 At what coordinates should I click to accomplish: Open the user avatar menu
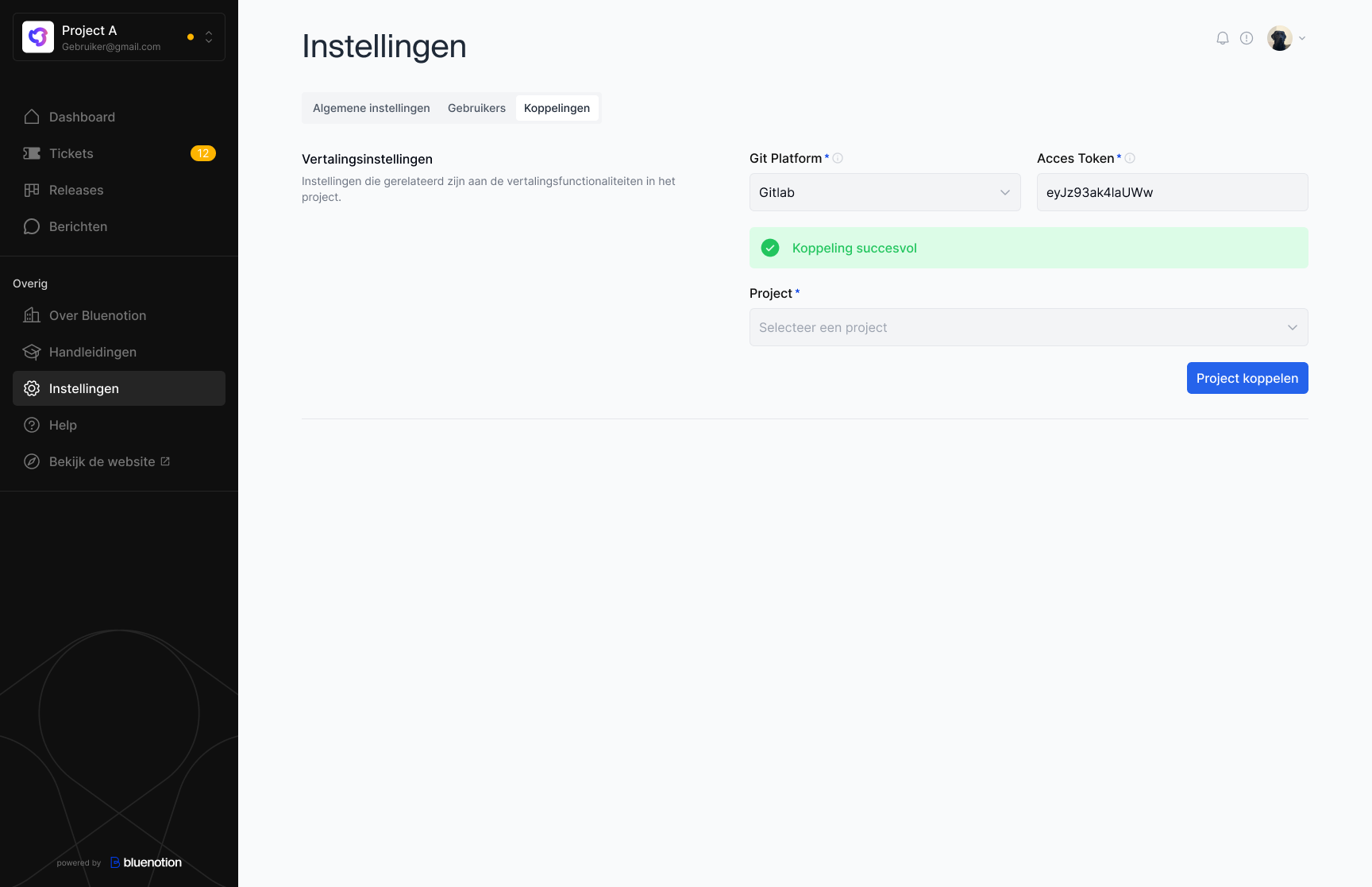[x=1286, y=38]
